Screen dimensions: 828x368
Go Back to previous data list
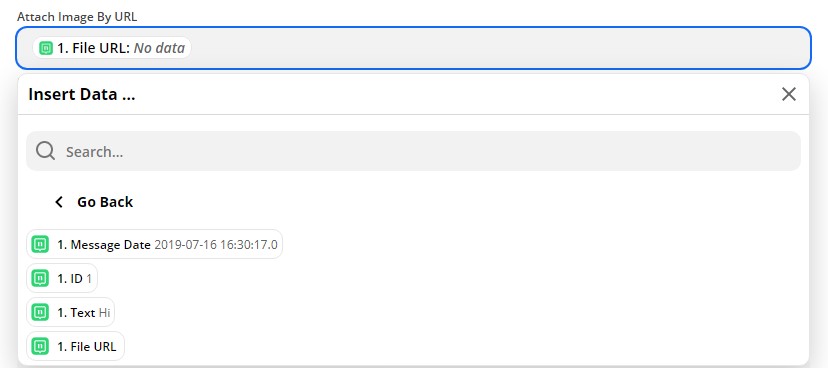pos(94,202)
